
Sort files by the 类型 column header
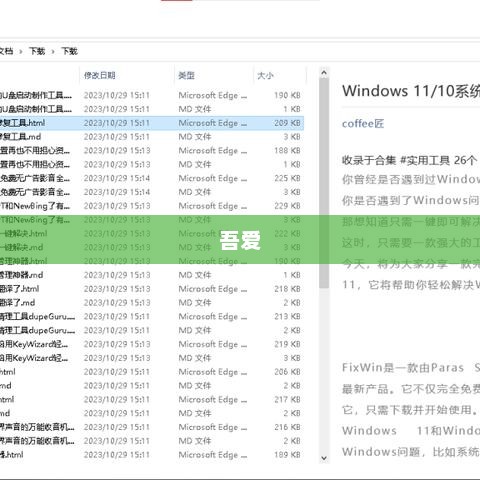[186, 76]
